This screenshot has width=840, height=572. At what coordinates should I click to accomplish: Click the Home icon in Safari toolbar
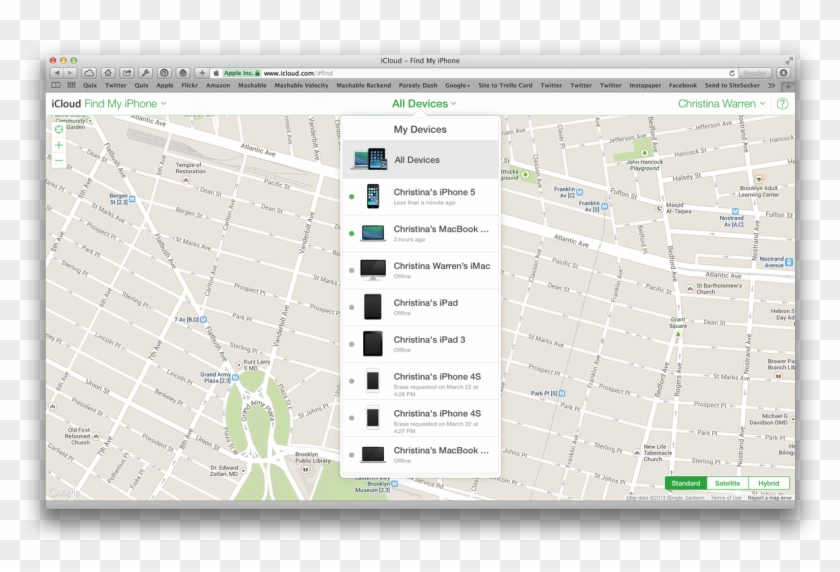click(108, 73)
